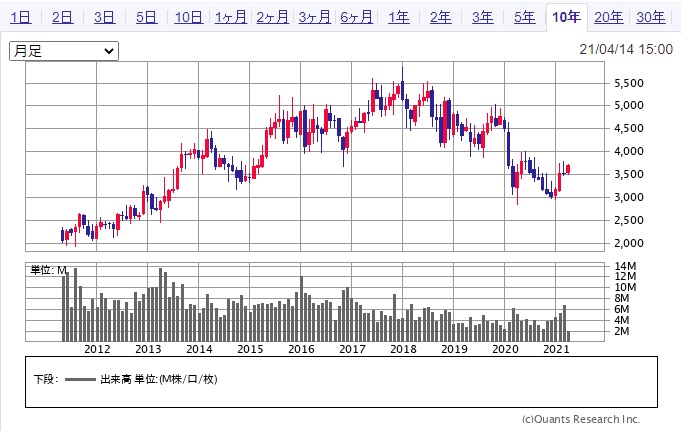
Task: Click the 2,000 price axis label
Action: tap(628, 243)
